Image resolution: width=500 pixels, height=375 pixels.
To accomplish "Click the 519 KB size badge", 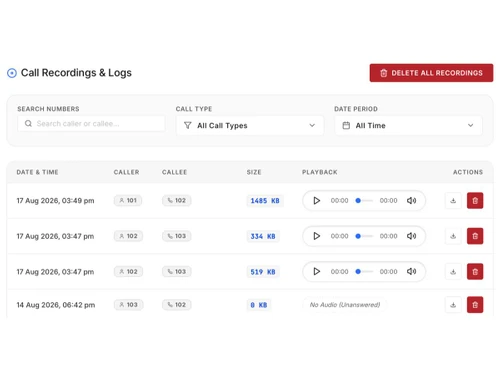I will coord(263,272).
